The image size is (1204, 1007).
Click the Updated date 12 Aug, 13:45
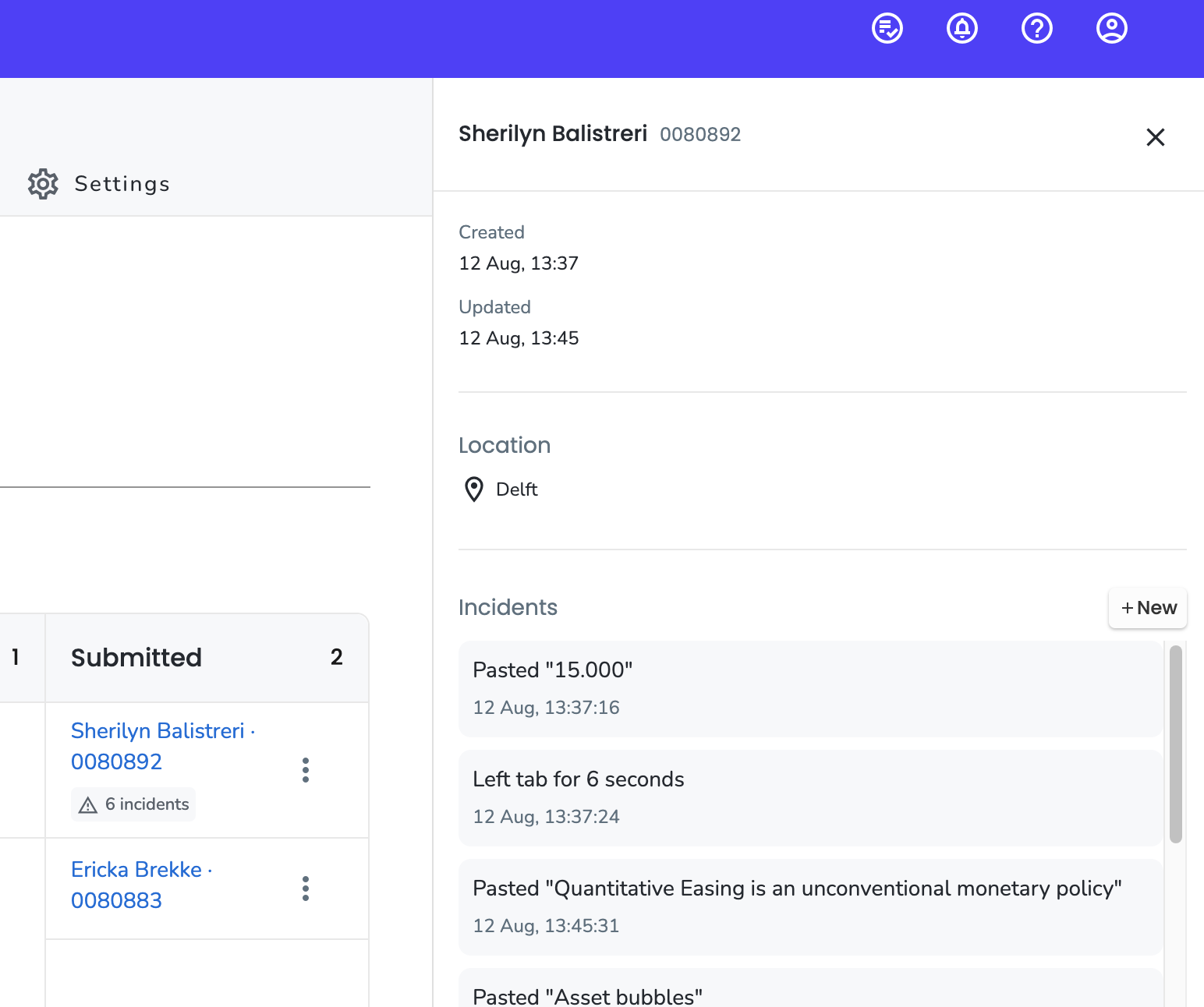[x=519, y=338]
